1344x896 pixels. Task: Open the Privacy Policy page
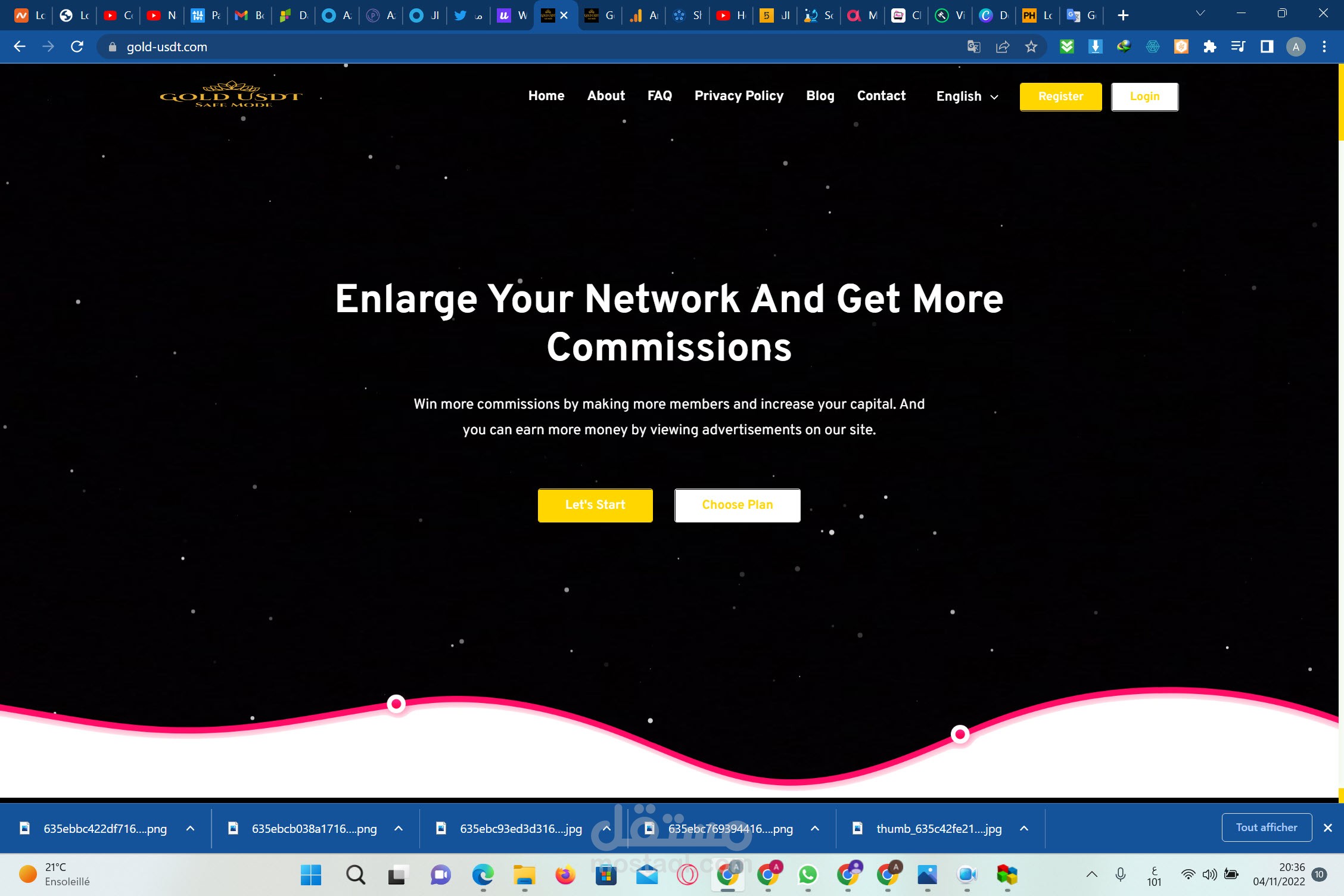739,96
